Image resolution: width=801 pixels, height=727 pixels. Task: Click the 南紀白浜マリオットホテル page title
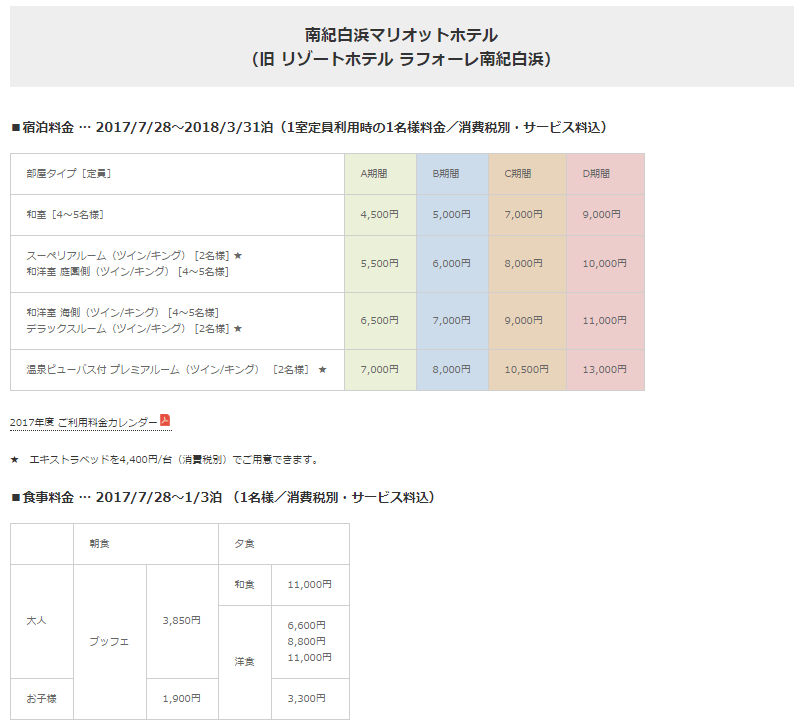pos(401,36)
